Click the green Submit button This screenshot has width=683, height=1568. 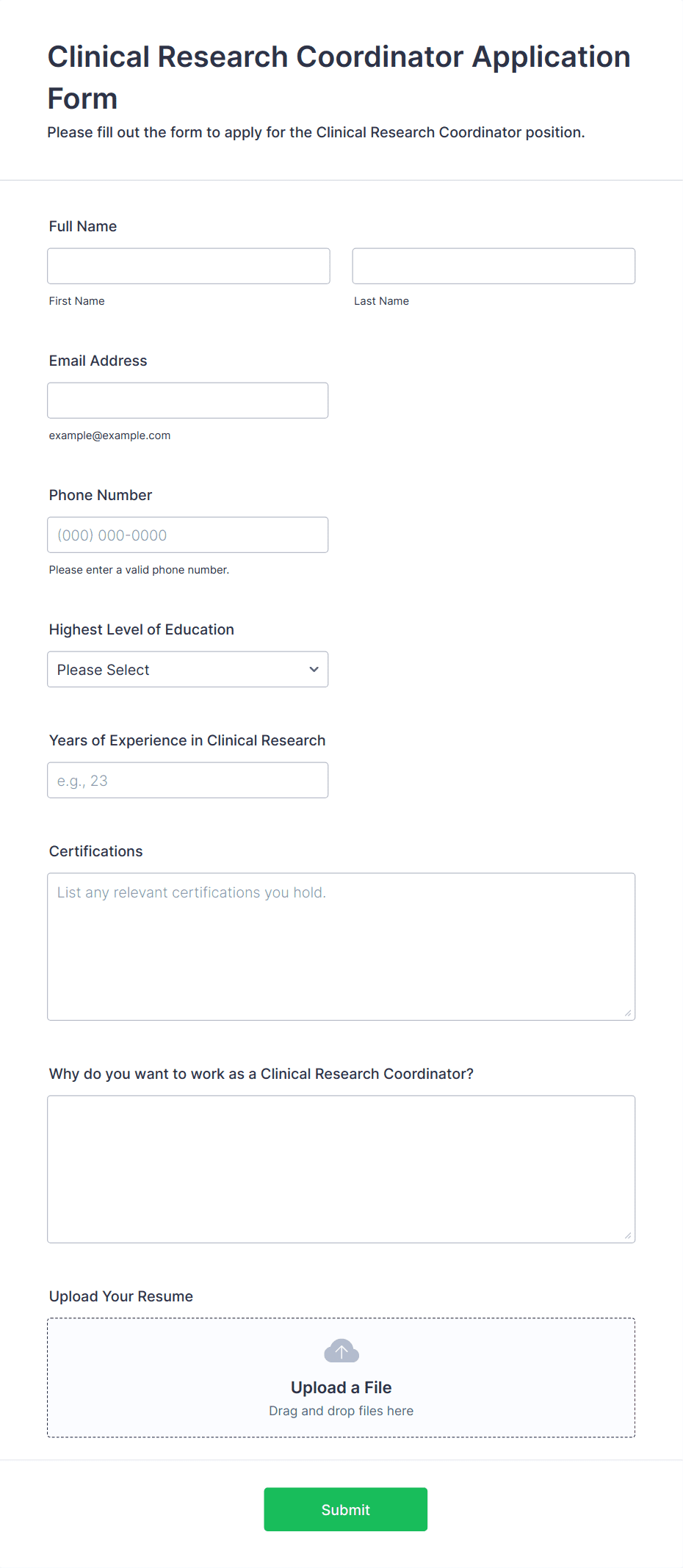[x=346, y=1509]
